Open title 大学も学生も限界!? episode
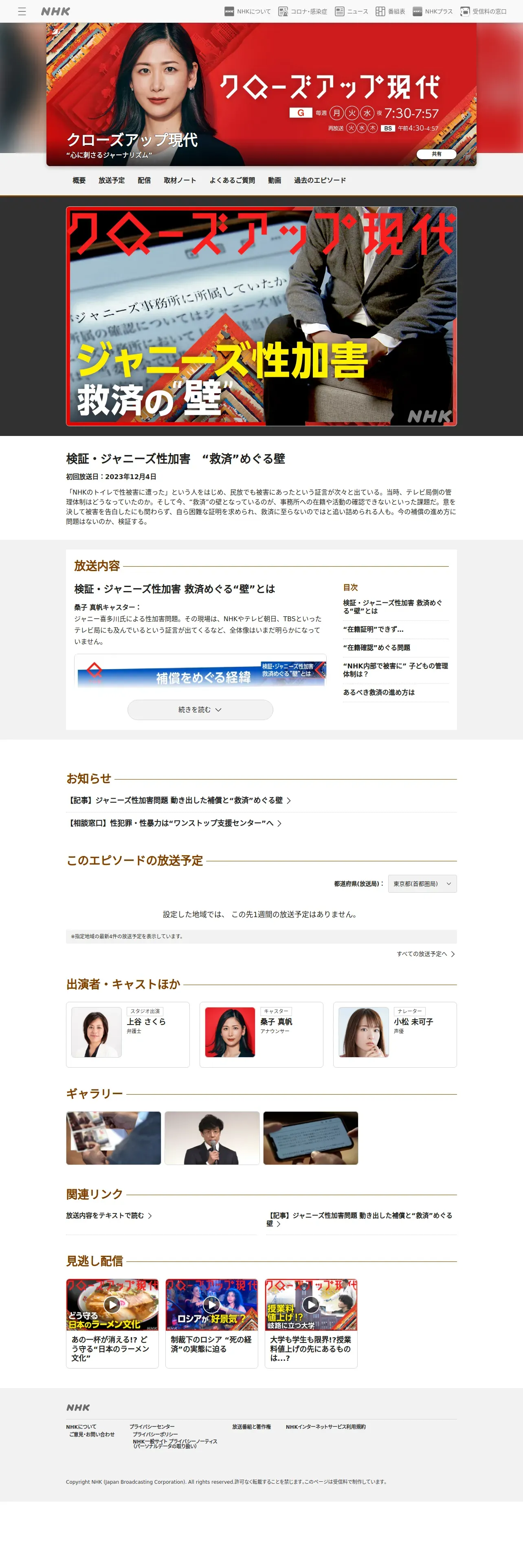The width and height of the screenshot is (523, 1568). pos(310,1348)
